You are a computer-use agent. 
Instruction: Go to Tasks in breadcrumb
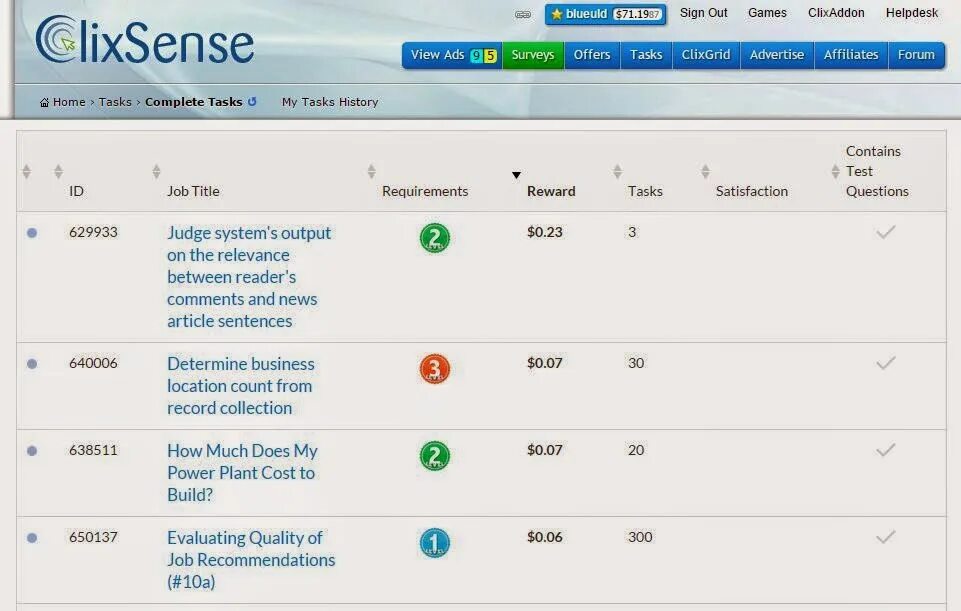click(x=115, y=102)
